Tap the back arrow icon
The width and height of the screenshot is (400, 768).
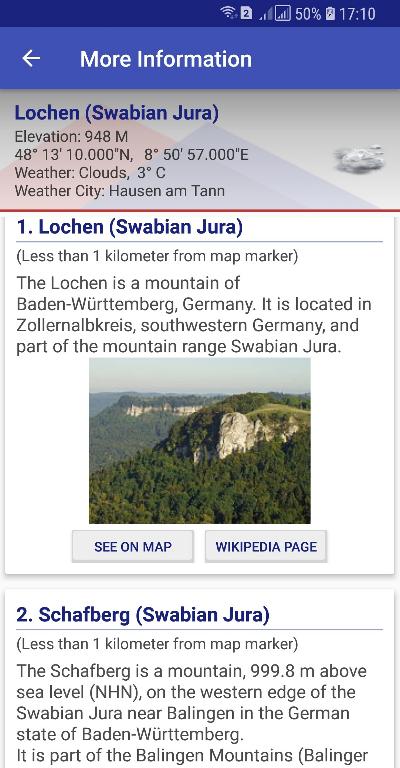point(31,59)
